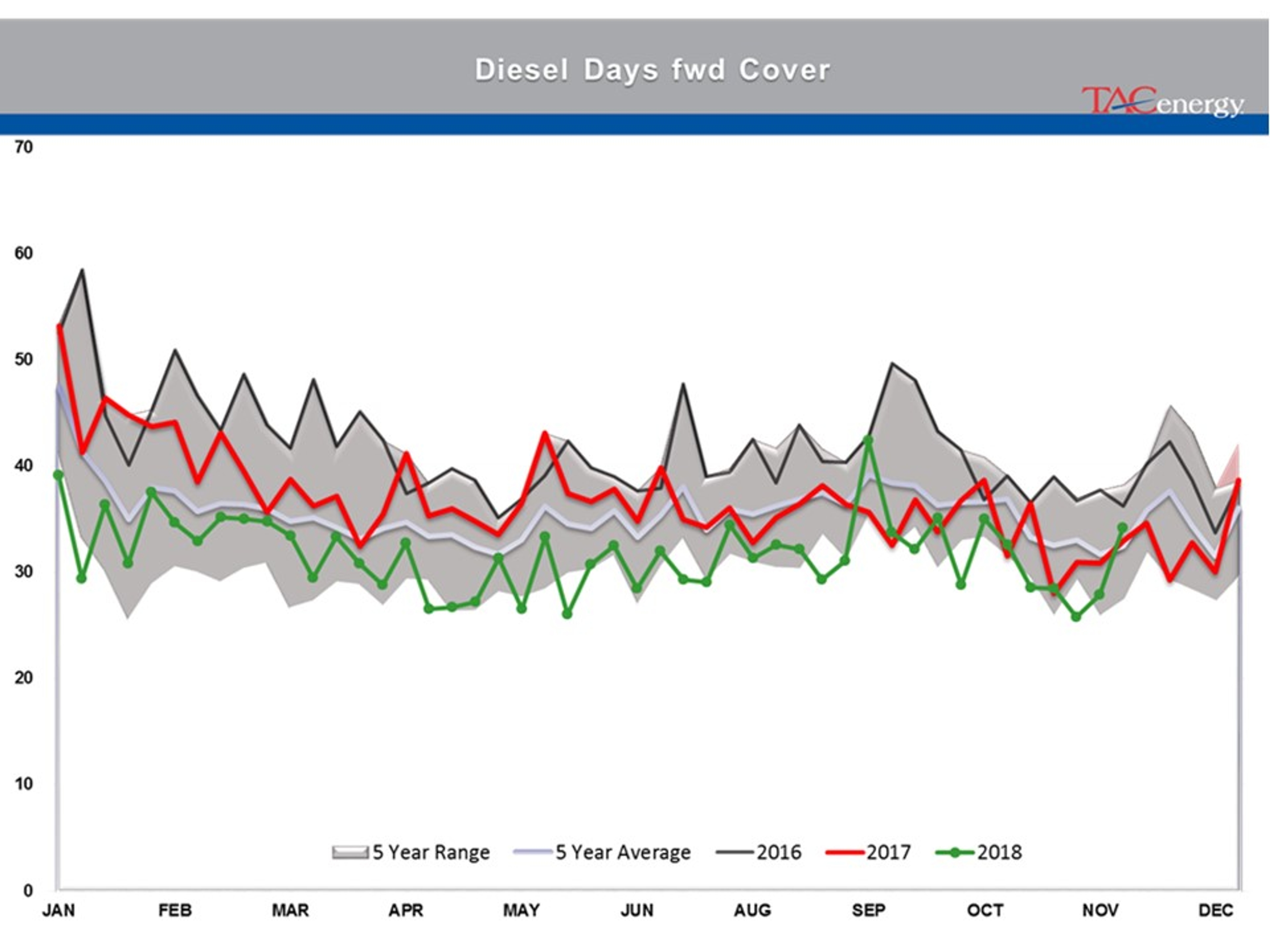Click the NOV axis label
This screenshot has width=1270, height=952.
click(1101, 910)
